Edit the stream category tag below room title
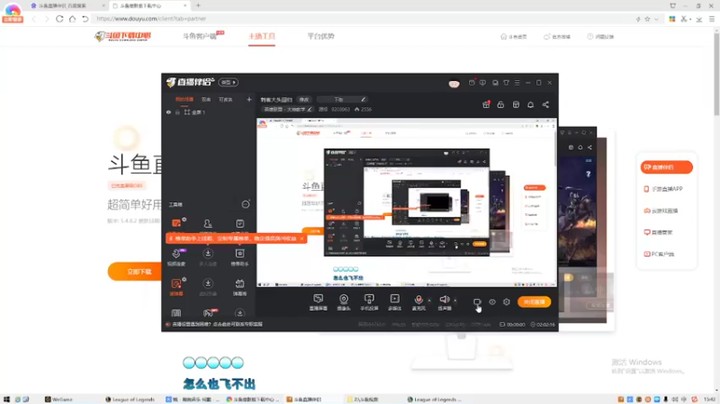Viewport: 720px width, 404px height. [287, 109]
